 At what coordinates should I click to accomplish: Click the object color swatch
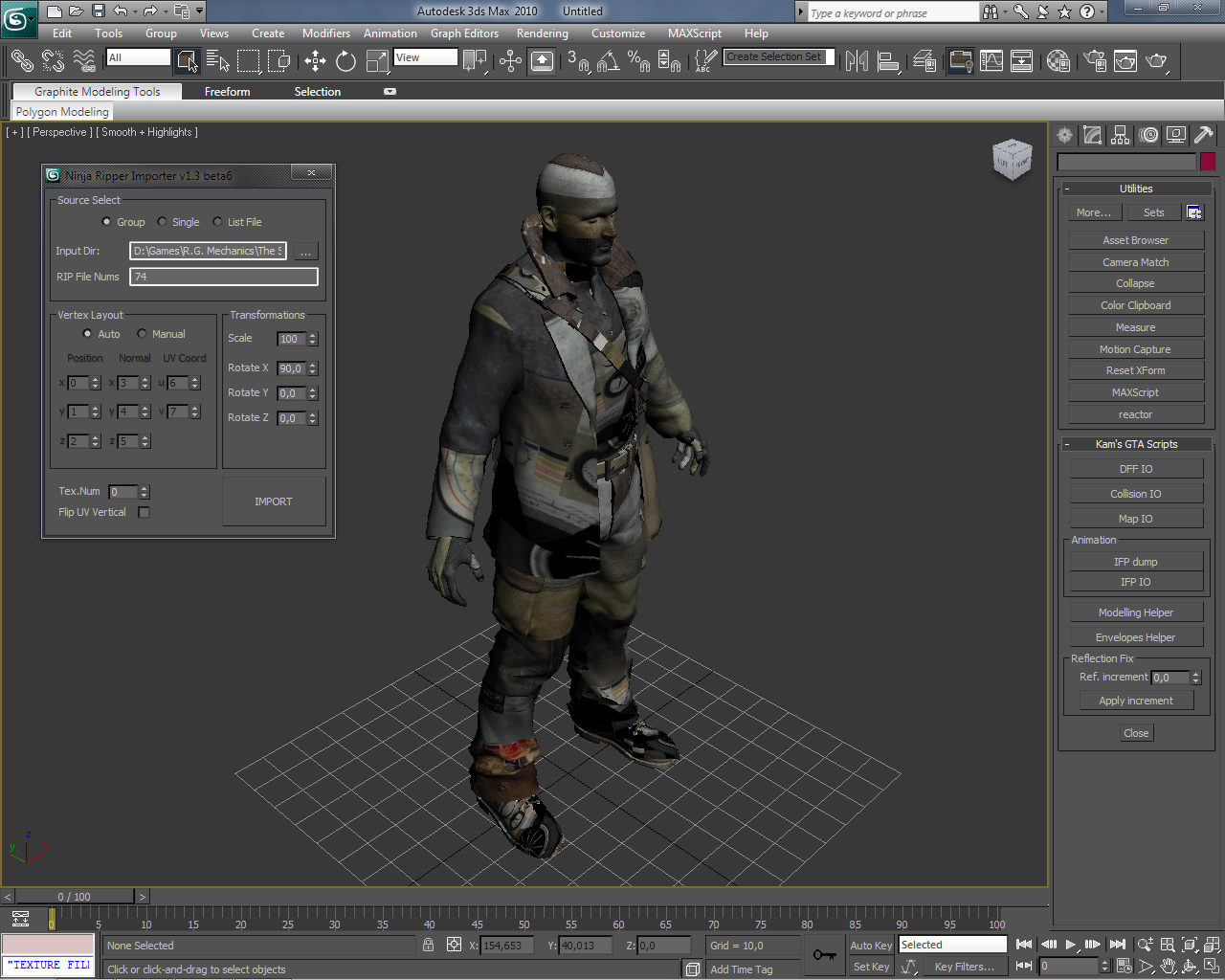click(x=1208, y=162)
